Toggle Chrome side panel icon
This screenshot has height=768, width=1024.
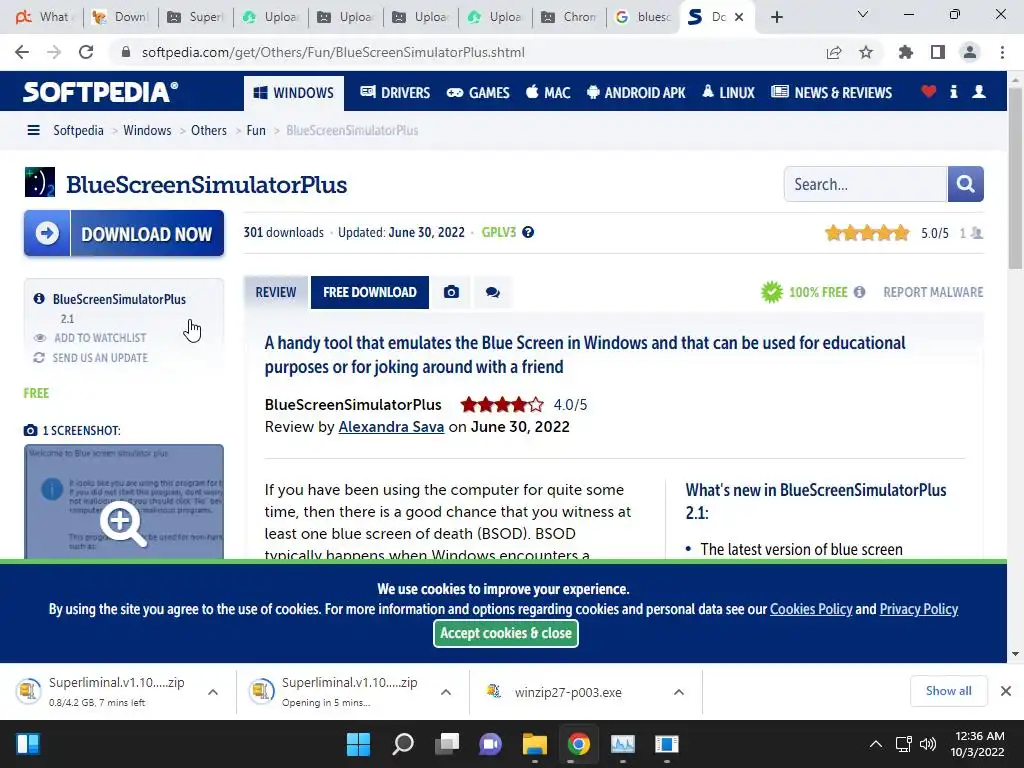[938, 52]
